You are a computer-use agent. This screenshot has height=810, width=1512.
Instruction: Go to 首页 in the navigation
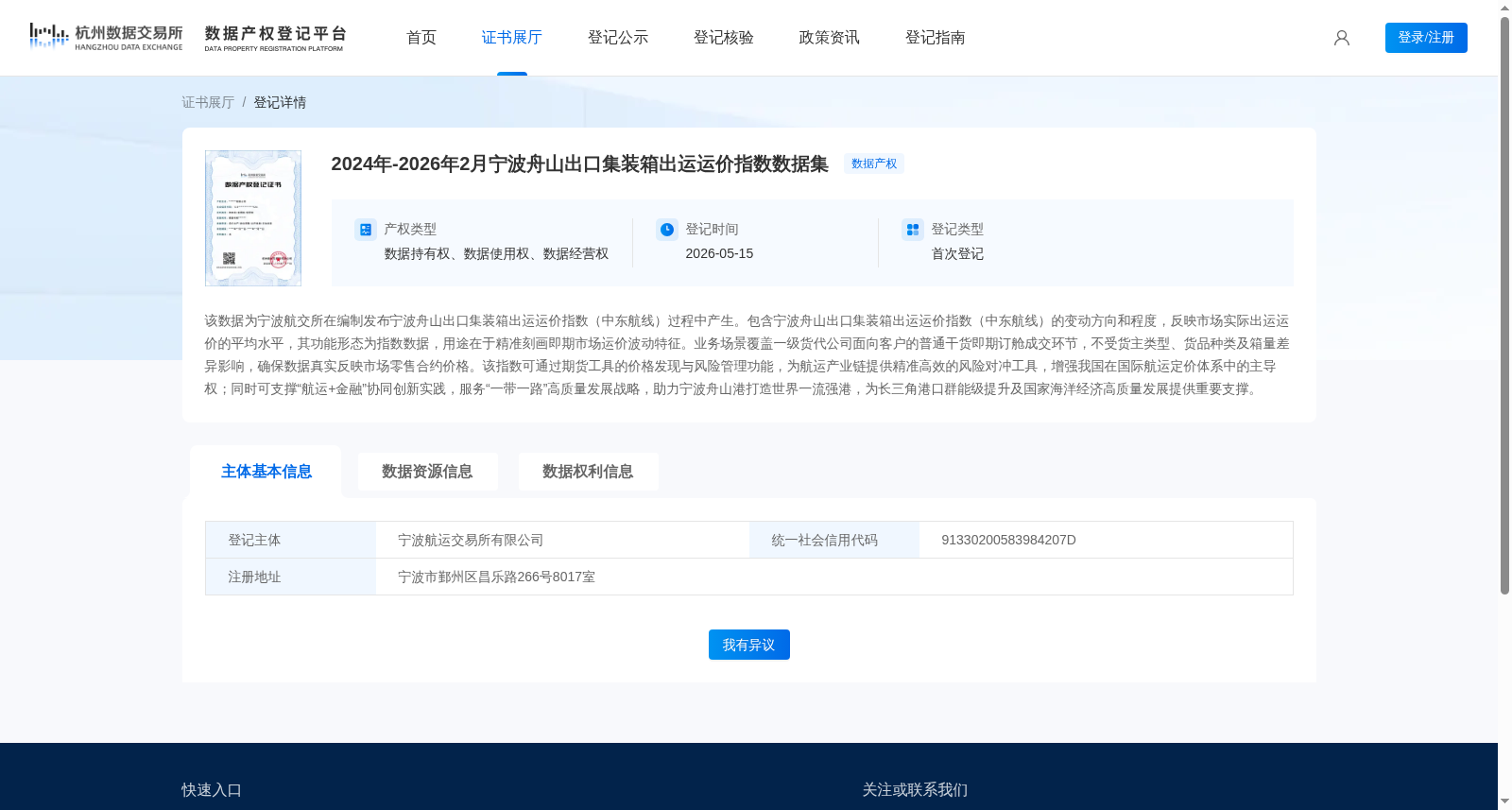[x=421, y=38]
